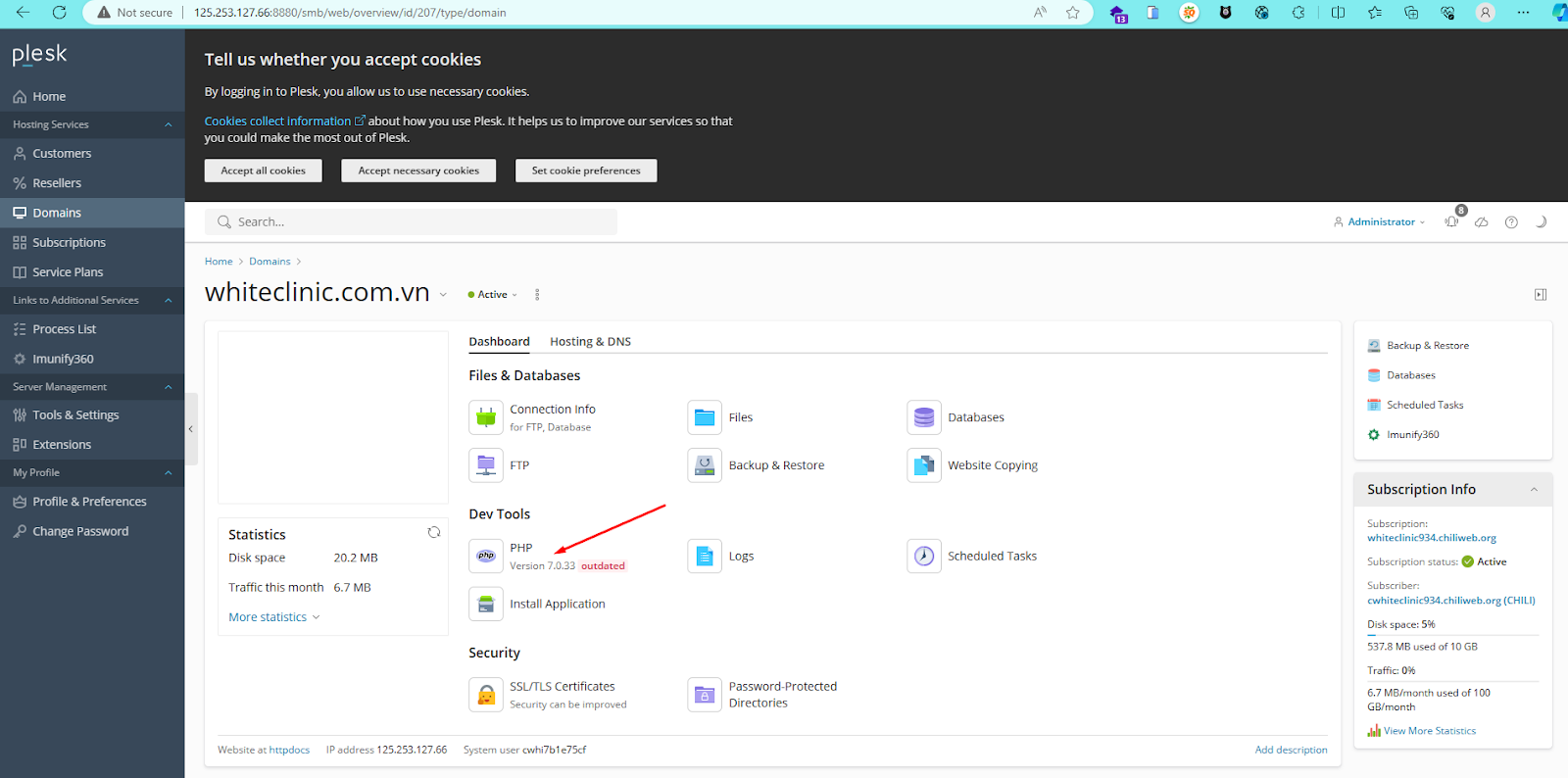Open Backup & Restore in right sidebar
The width and height of the screenshot is (1568, 778).
point(1427,346)
